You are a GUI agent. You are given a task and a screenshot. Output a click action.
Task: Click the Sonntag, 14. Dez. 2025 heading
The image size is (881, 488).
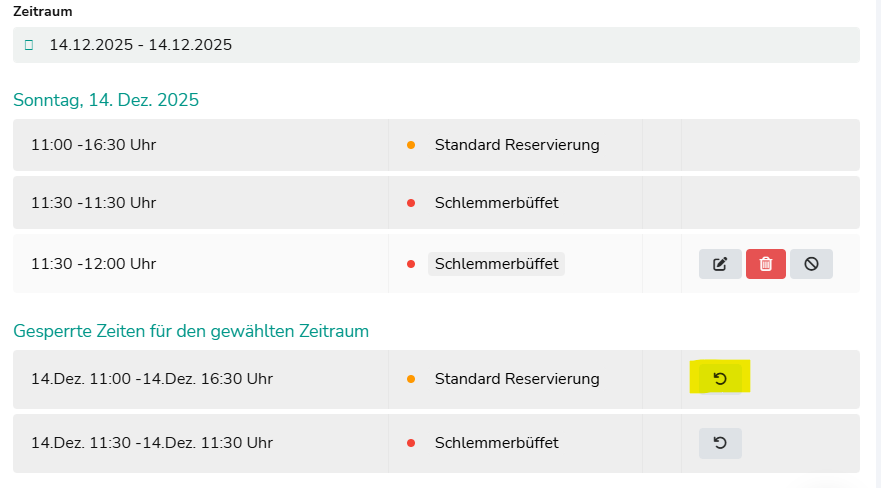(x=106, y=100)
